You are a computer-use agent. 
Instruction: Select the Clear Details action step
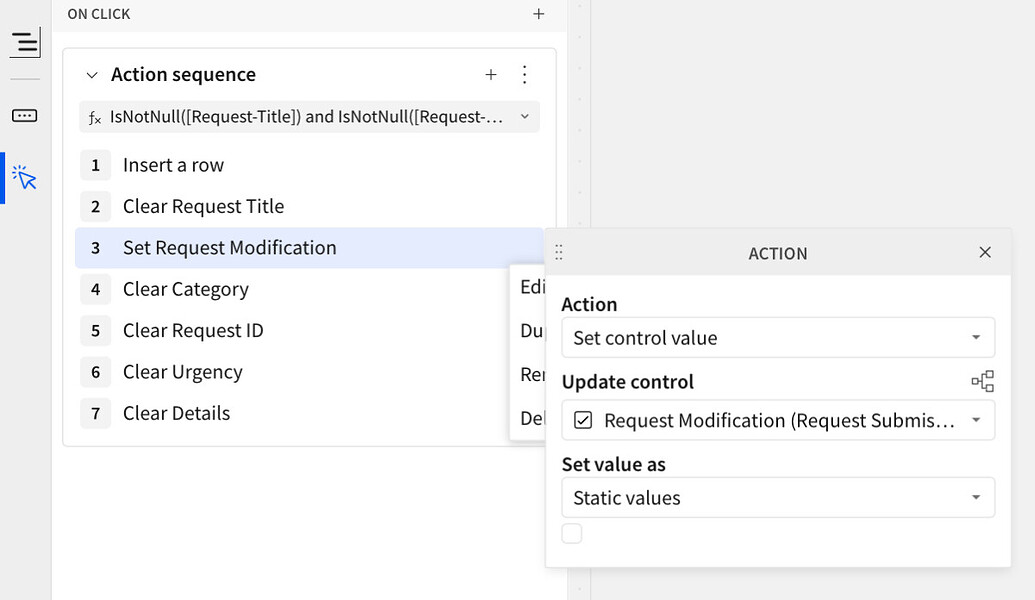(x=176, y=413)
